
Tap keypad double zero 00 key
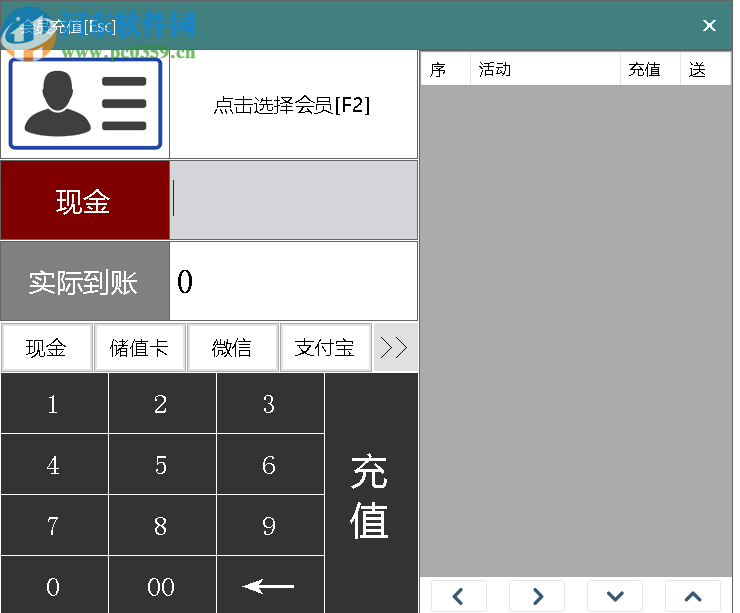coord(162,585)
